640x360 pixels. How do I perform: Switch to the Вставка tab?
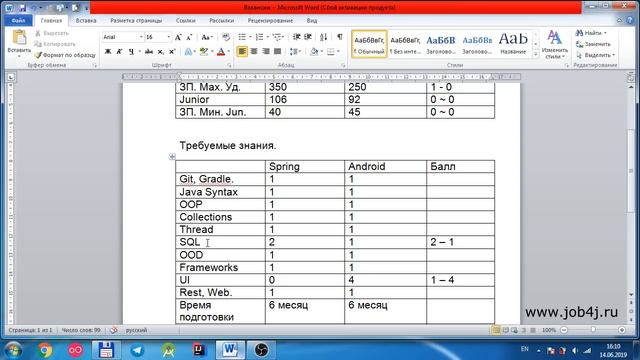click(x=86, y=20)
